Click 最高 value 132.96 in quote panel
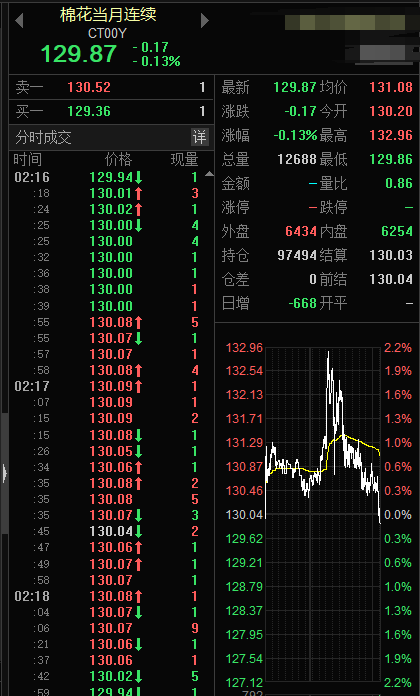420x696 pixels. coord(391,135)
